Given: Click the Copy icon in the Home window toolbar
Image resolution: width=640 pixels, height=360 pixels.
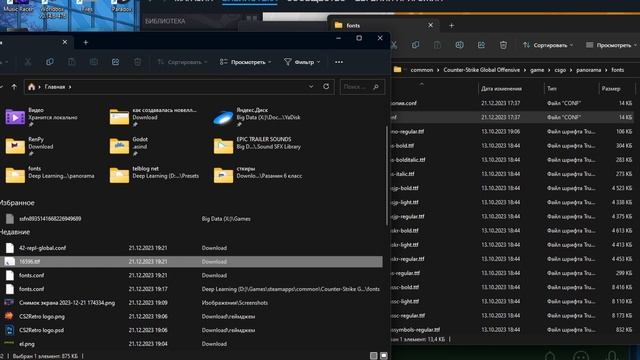Looking at the screenshot, I should pyautogui.click(x=50, y=62).
